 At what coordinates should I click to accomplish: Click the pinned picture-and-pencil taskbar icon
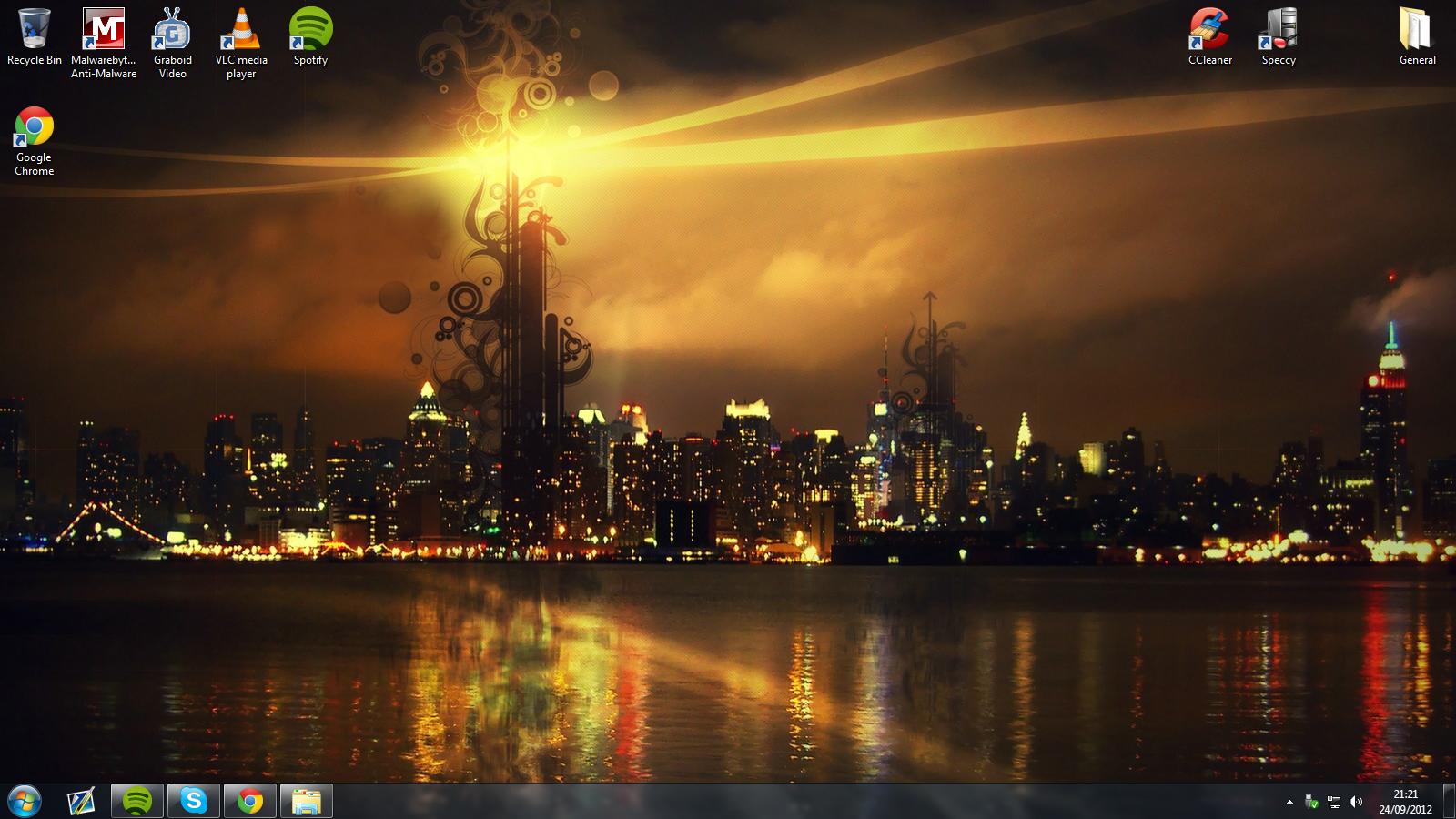81,802
